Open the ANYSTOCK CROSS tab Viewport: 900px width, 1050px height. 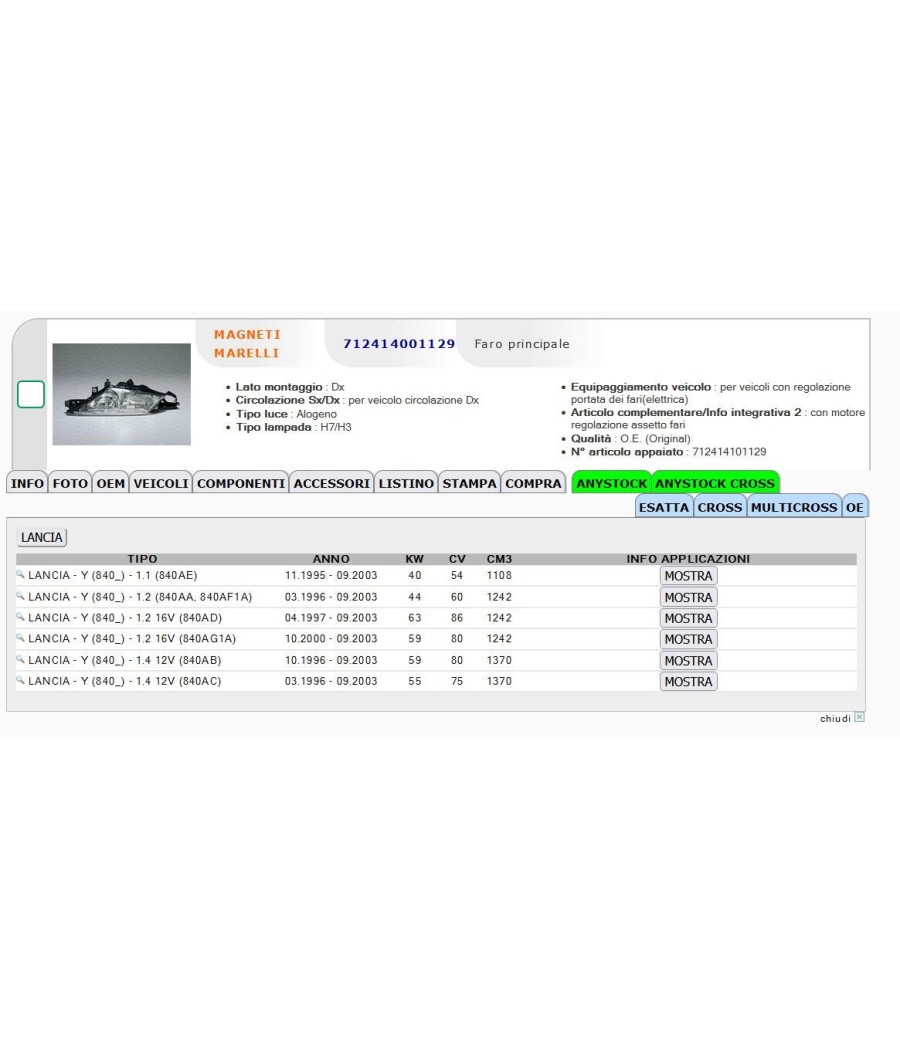click(x=715, y=483)
